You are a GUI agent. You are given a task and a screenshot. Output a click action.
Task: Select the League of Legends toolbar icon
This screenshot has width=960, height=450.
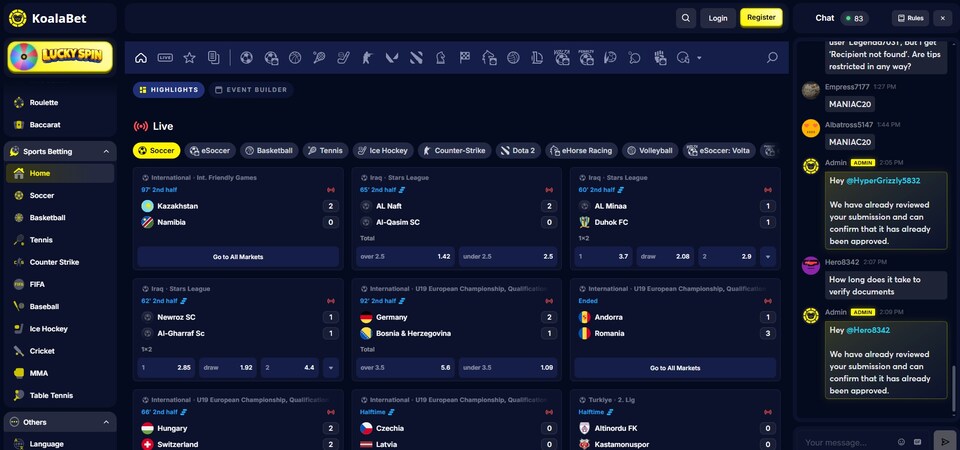pos(538,58)
